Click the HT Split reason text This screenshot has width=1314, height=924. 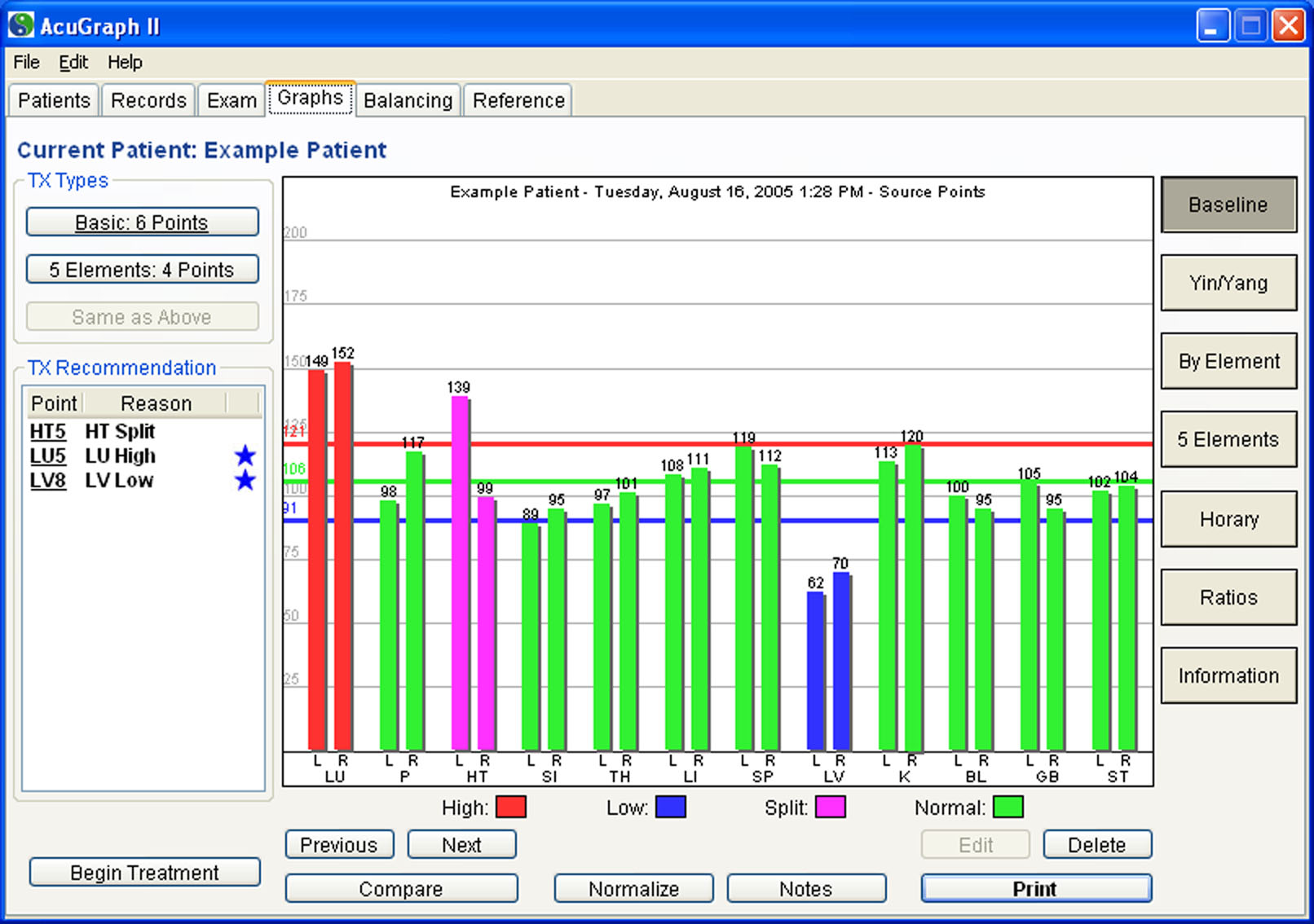click(120, 432)
